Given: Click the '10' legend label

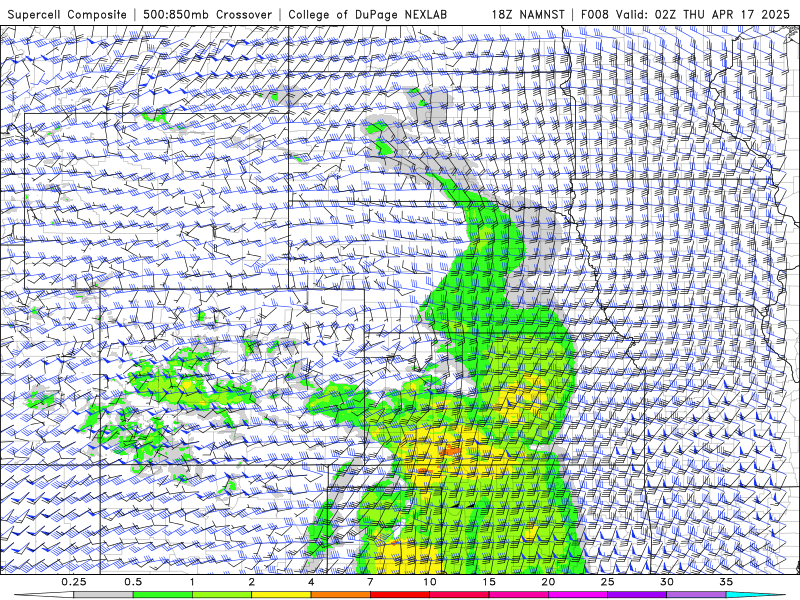Looking at the screenshot, I should pos(430,582).
